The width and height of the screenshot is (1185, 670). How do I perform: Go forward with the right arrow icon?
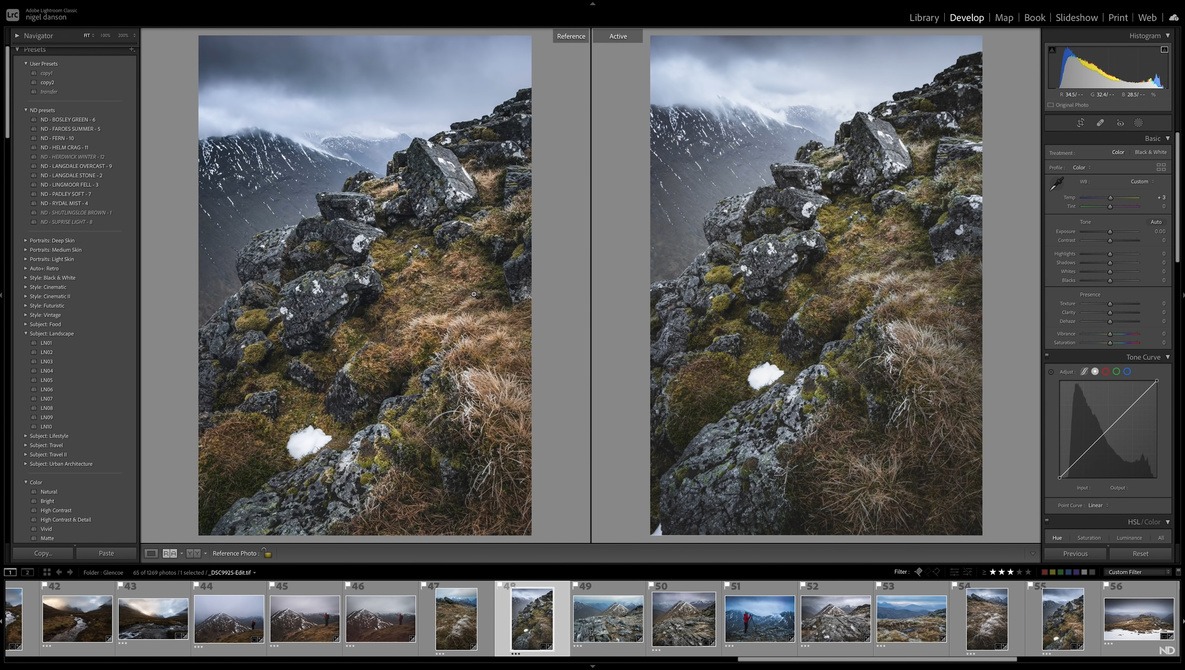click(x=70, y=573)
